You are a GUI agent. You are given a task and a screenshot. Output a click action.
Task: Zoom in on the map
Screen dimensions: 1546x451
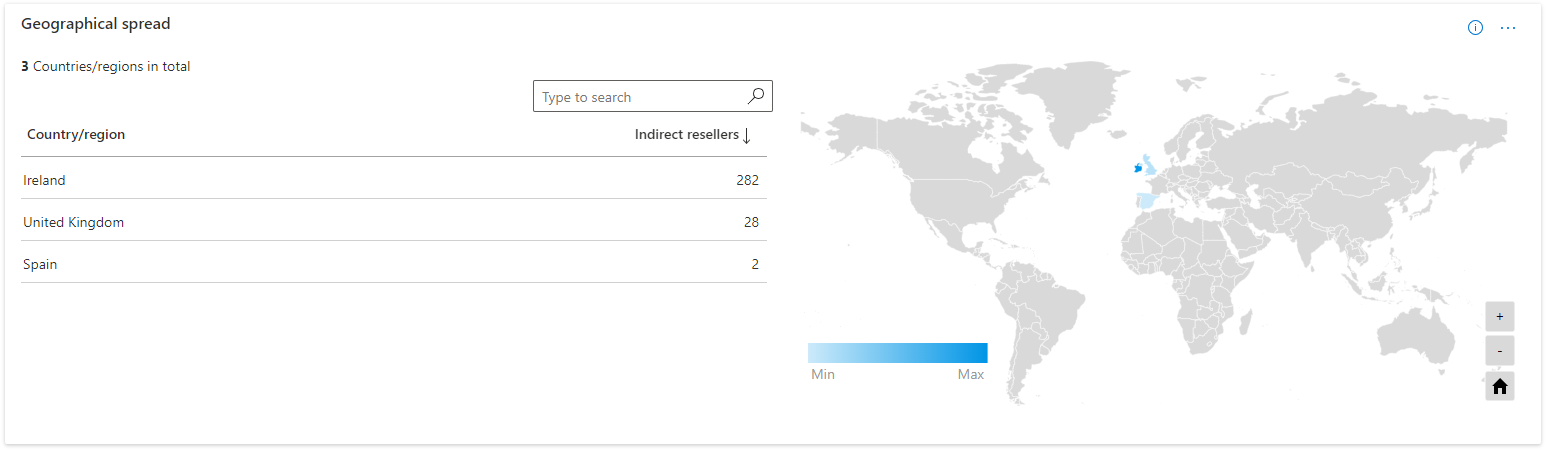coord(1500,316)
